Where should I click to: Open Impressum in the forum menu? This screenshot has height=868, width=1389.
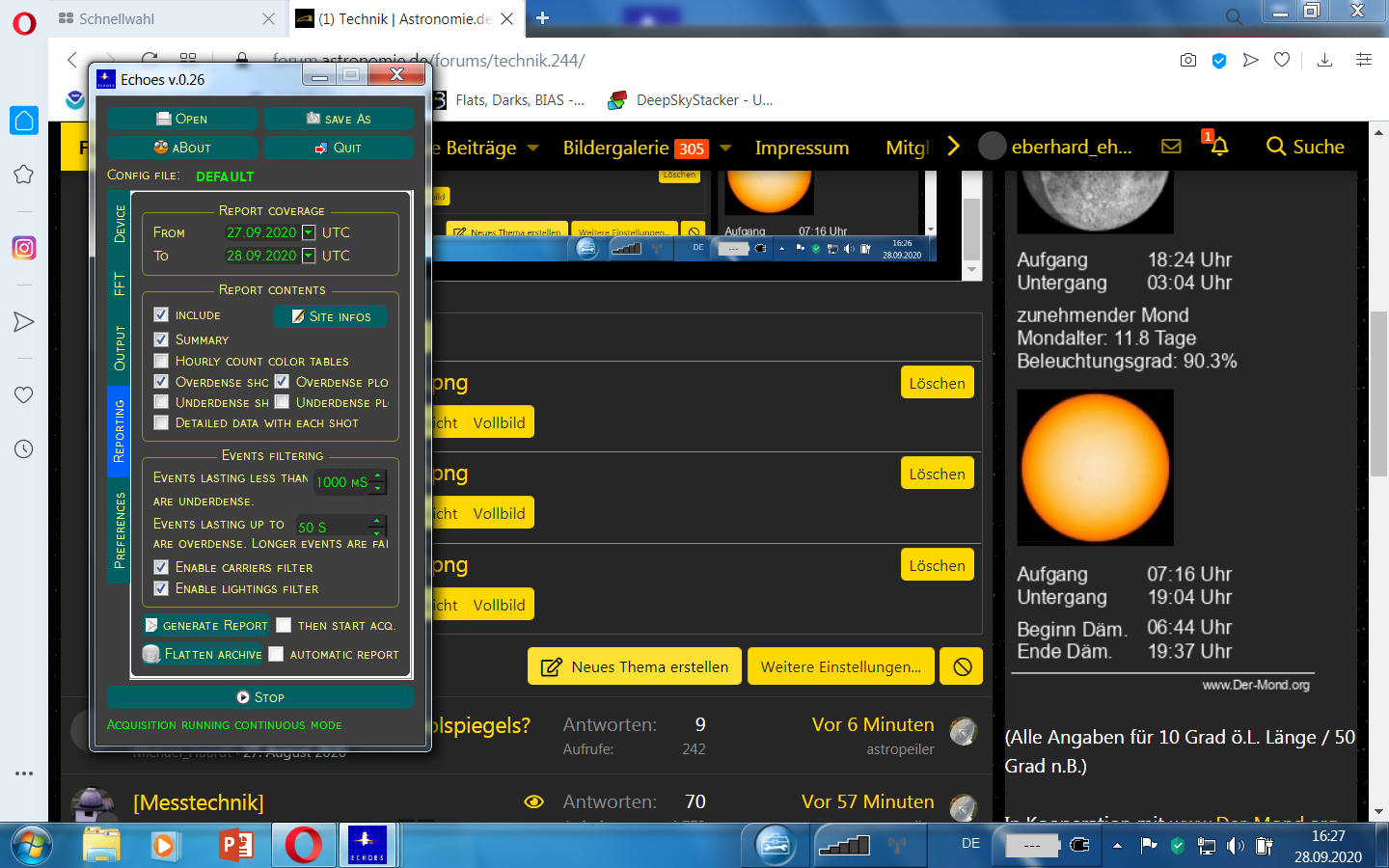coord(802,148)
